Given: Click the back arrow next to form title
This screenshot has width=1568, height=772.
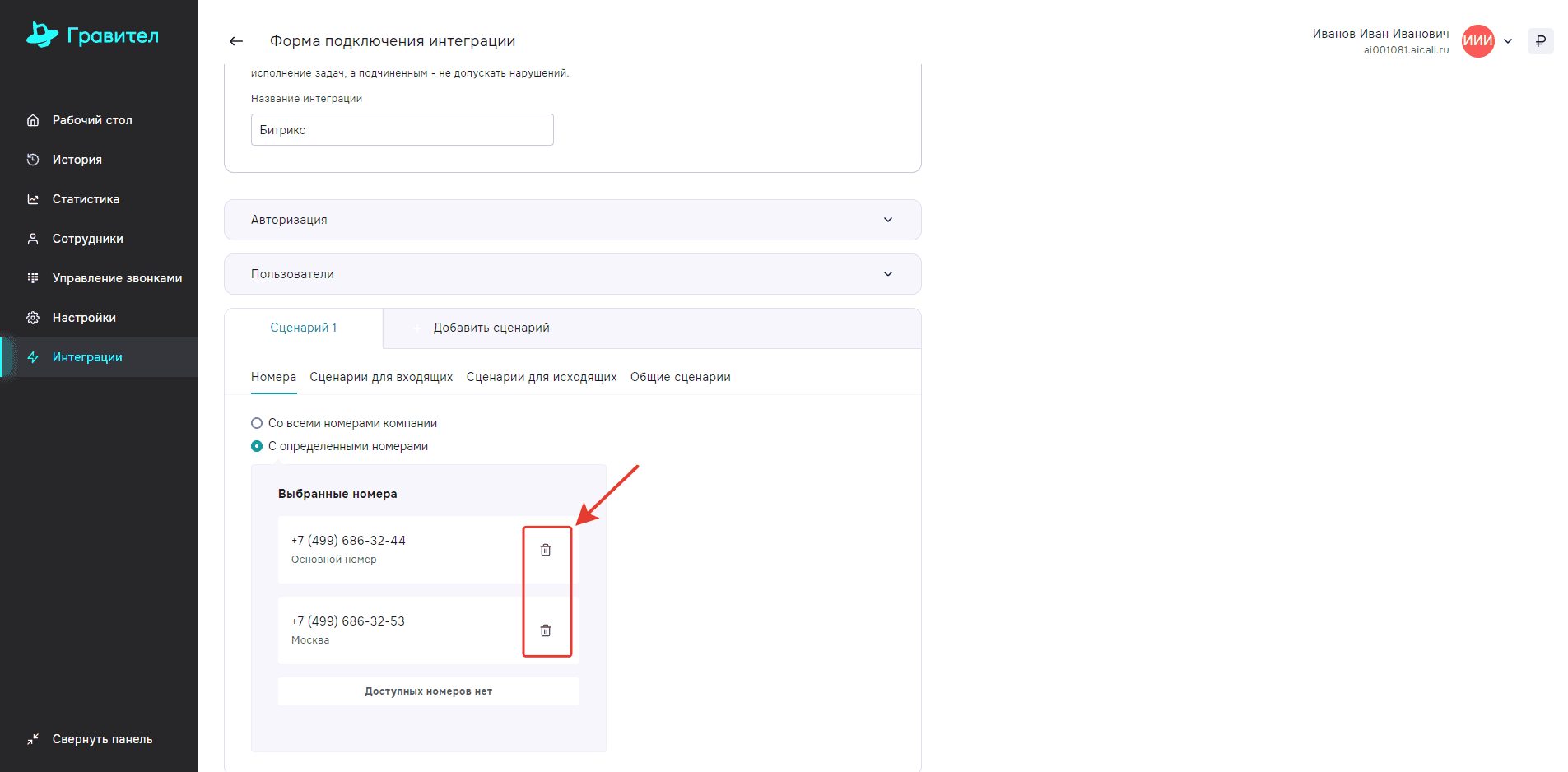Looking at the screenshot, I should 236,41.
